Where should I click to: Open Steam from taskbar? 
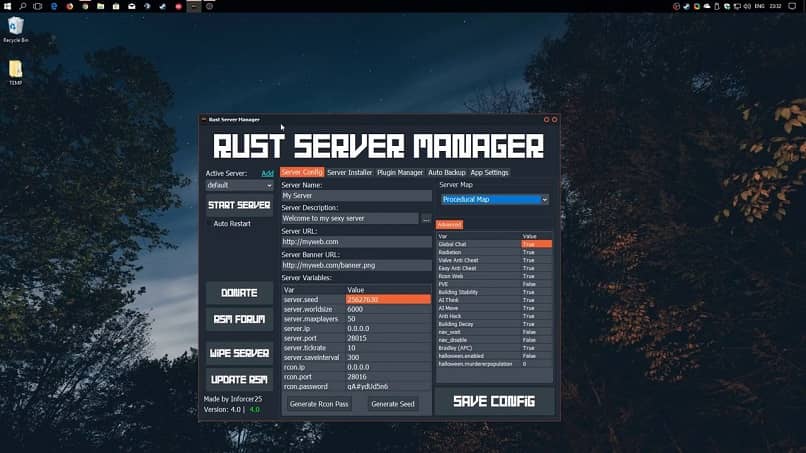pos(163,6)
